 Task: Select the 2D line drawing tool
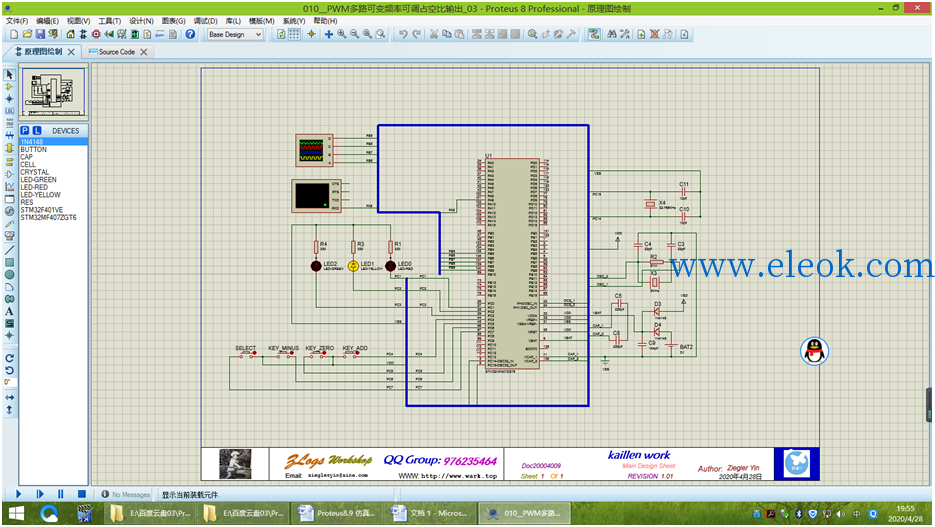click(x=10, y=250)
